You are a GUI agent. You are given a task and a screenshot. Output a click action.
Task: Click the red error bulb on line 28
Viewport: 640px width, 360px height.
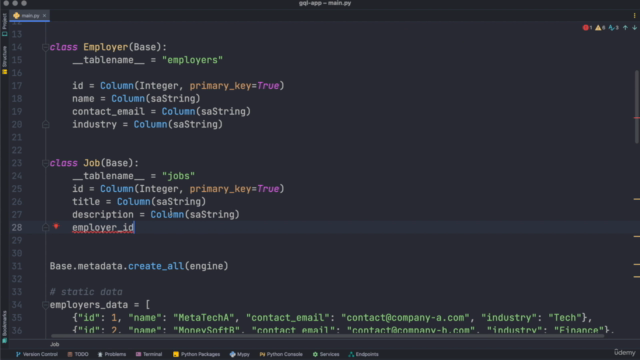tap(56, 227)
